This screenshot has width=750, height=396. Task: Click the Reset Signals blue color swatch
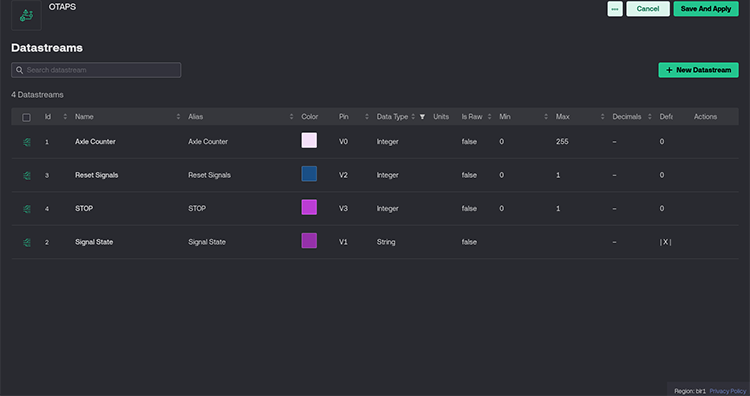click(309, 174)
